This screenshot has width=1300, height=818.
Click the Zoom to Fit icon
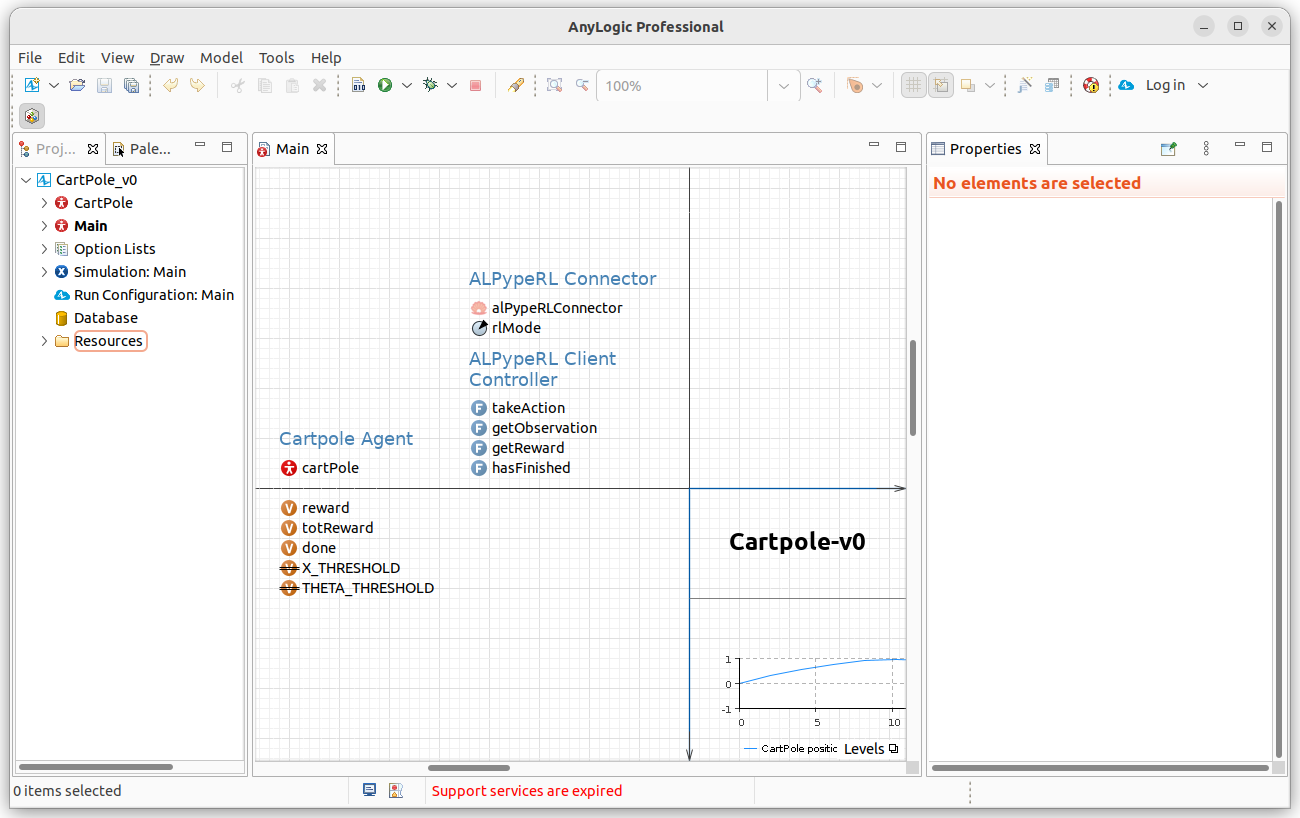pos(555,86)
